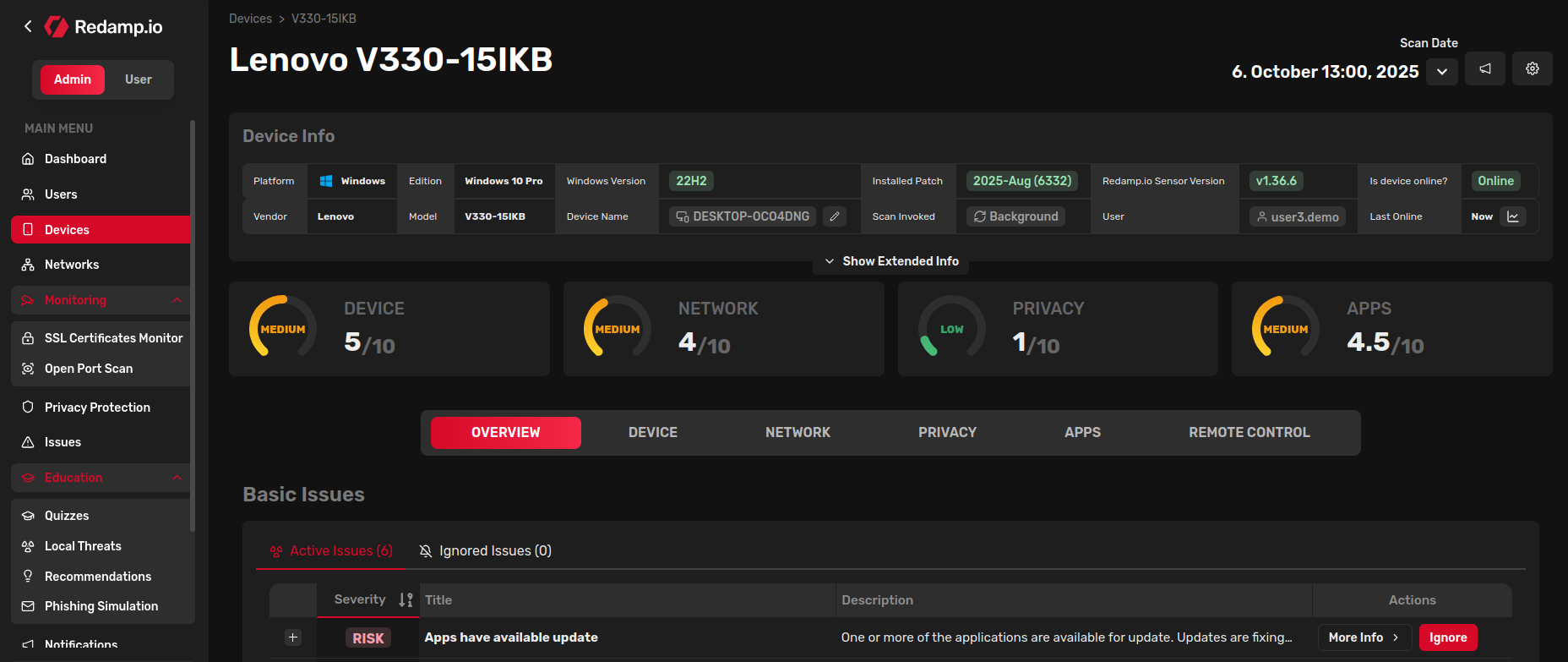Click the '2025-Aug (6332)' installed patch value
1568x662 pixels.
(x=1022, y=181)
